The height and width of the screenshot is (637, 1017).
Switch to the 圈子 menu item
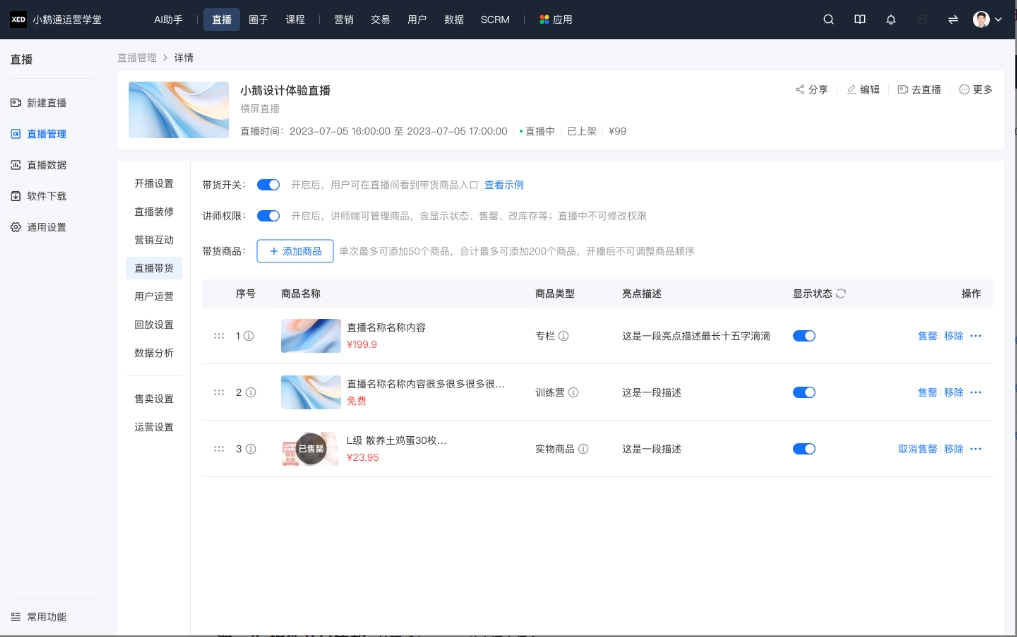[x=260, y=19]
